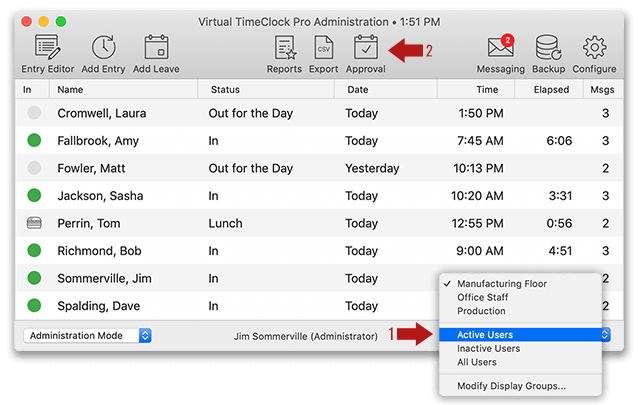Select the Perrin, Tom row
Viewport: 638px width, 405px height.
(319, 223)
